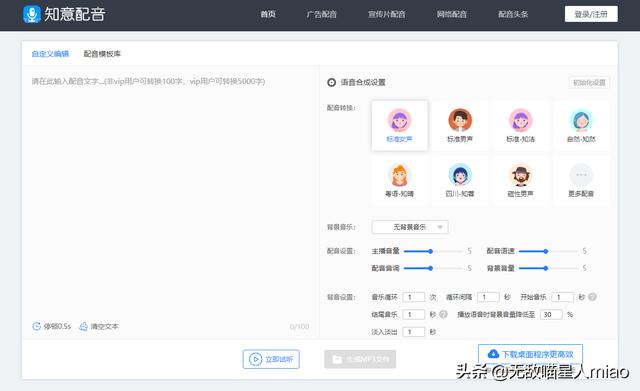This screenshot has height=391, width=640.
Task: Click the 0/100 character counter
Action: click(x=299, y=327)
